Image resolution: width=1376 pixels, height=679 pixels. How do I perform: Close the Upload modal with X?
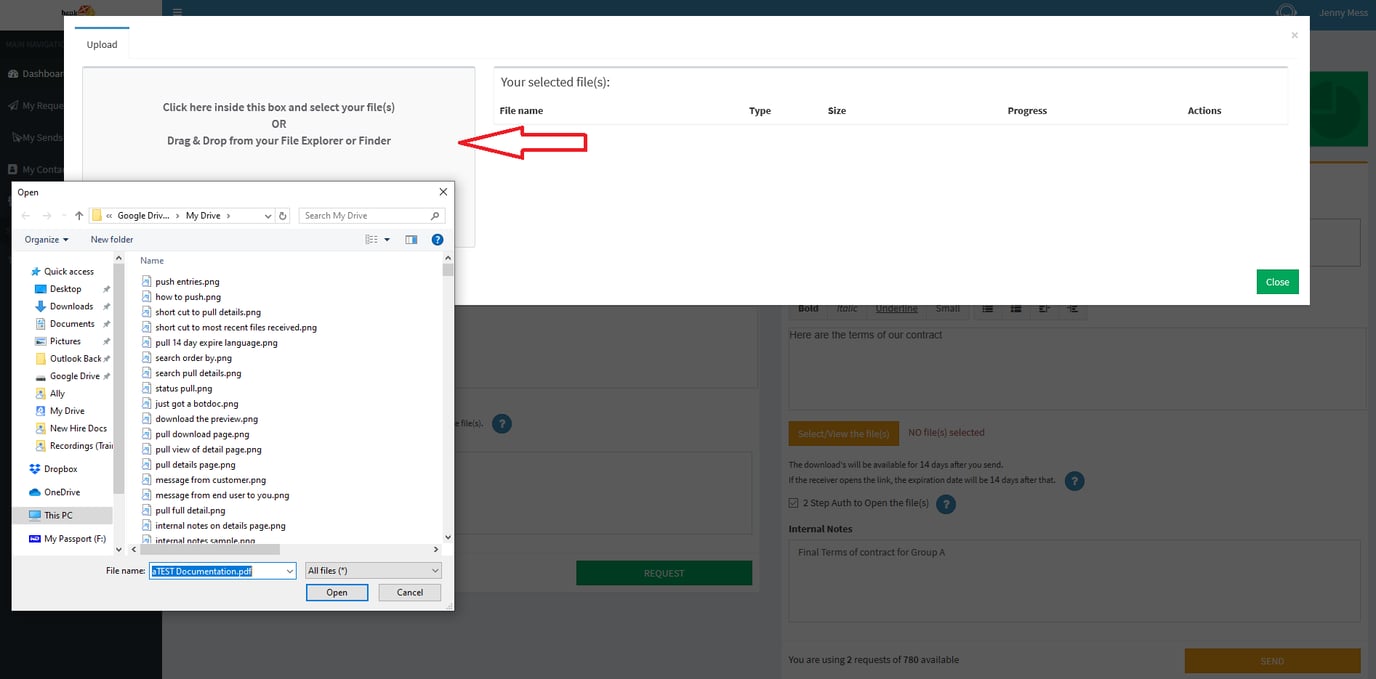(x=1294, y=35)
